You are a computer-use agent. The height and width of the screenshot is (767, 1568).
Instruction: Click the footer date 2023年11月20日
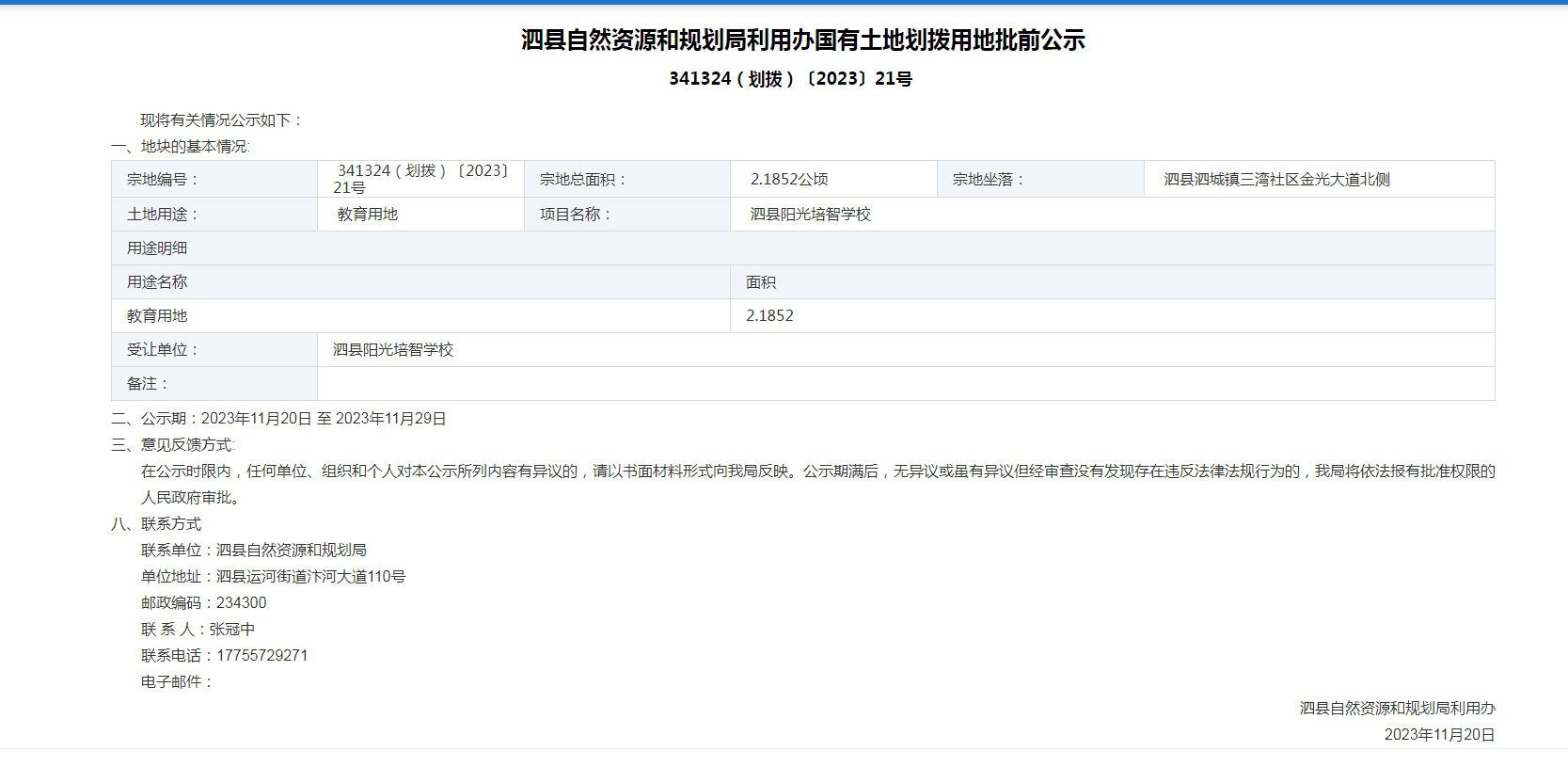pyautogui.click(x=1439, y=735)
